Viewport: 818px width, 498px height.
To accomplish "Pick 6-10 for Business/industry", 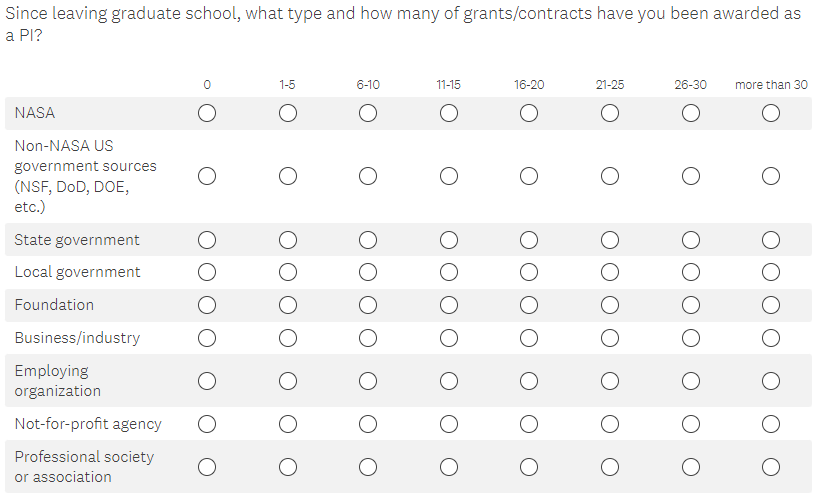I will (368, 338).
